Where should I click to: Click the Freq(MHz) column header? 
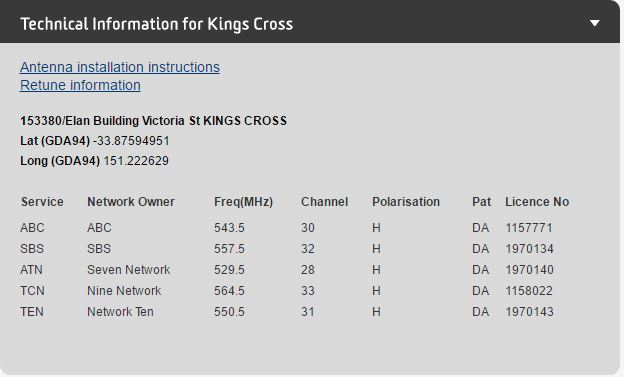[x=244, y=202]
